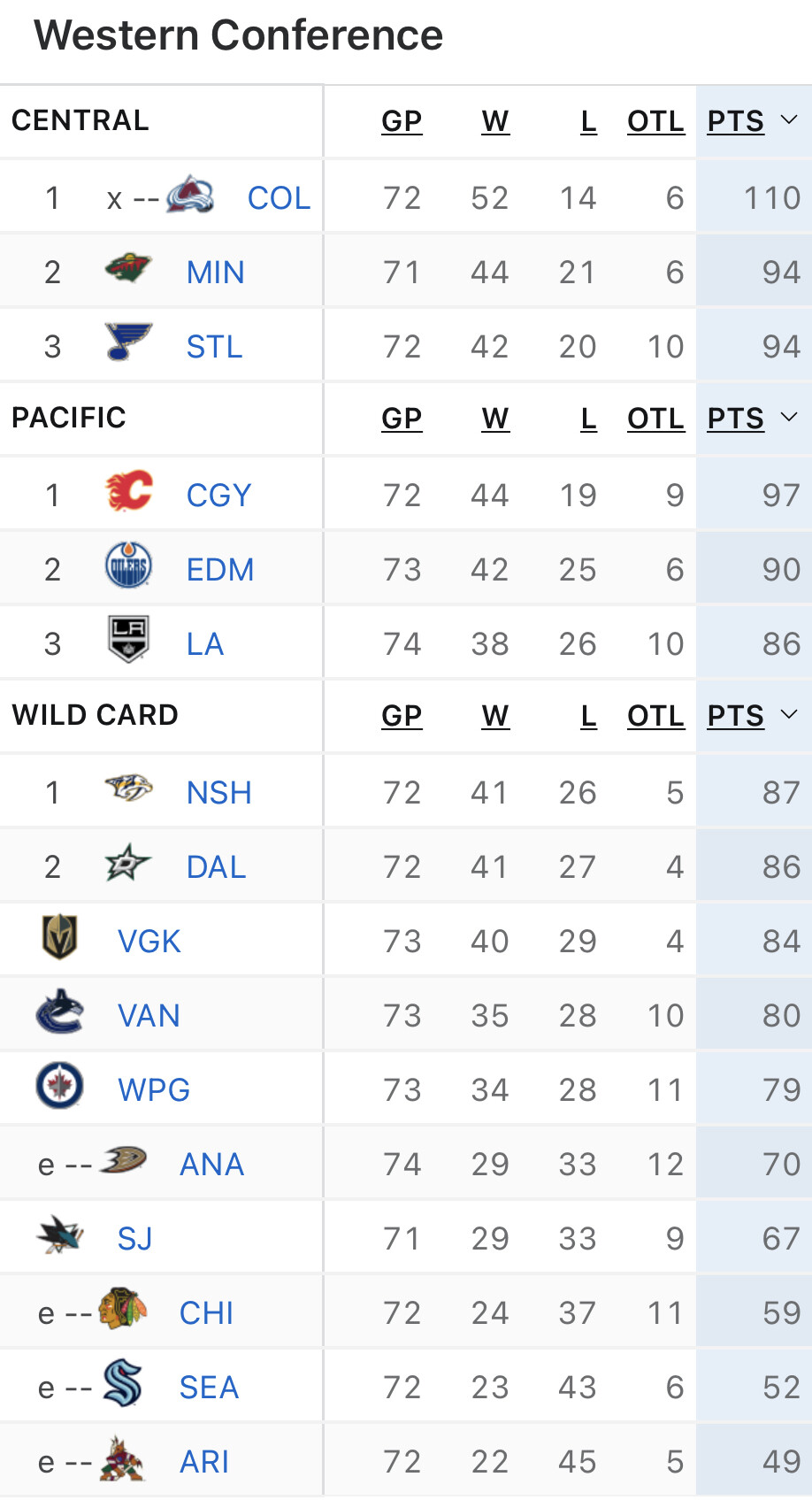Select the Calgary Flames logo icon
This screenshot has height=1500, width=812.
click(x=128, y=493)
